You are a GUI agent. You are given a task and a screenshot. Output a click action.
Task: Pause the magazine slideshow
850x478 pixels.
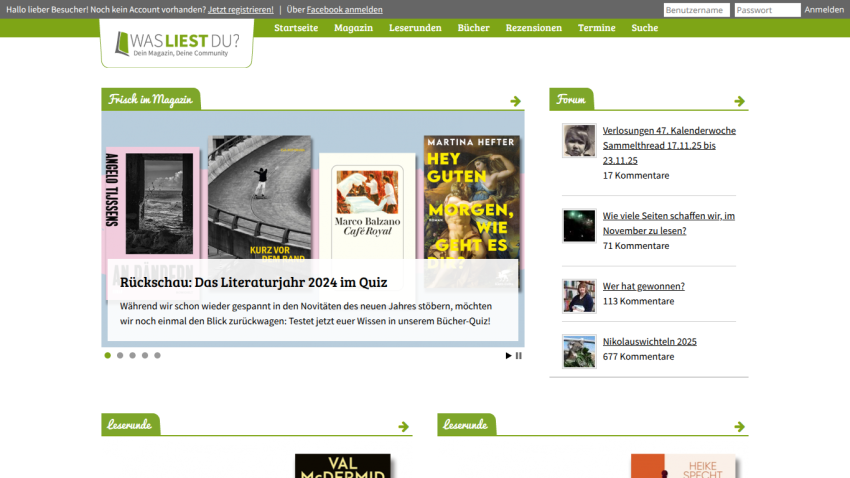point(519,356)
